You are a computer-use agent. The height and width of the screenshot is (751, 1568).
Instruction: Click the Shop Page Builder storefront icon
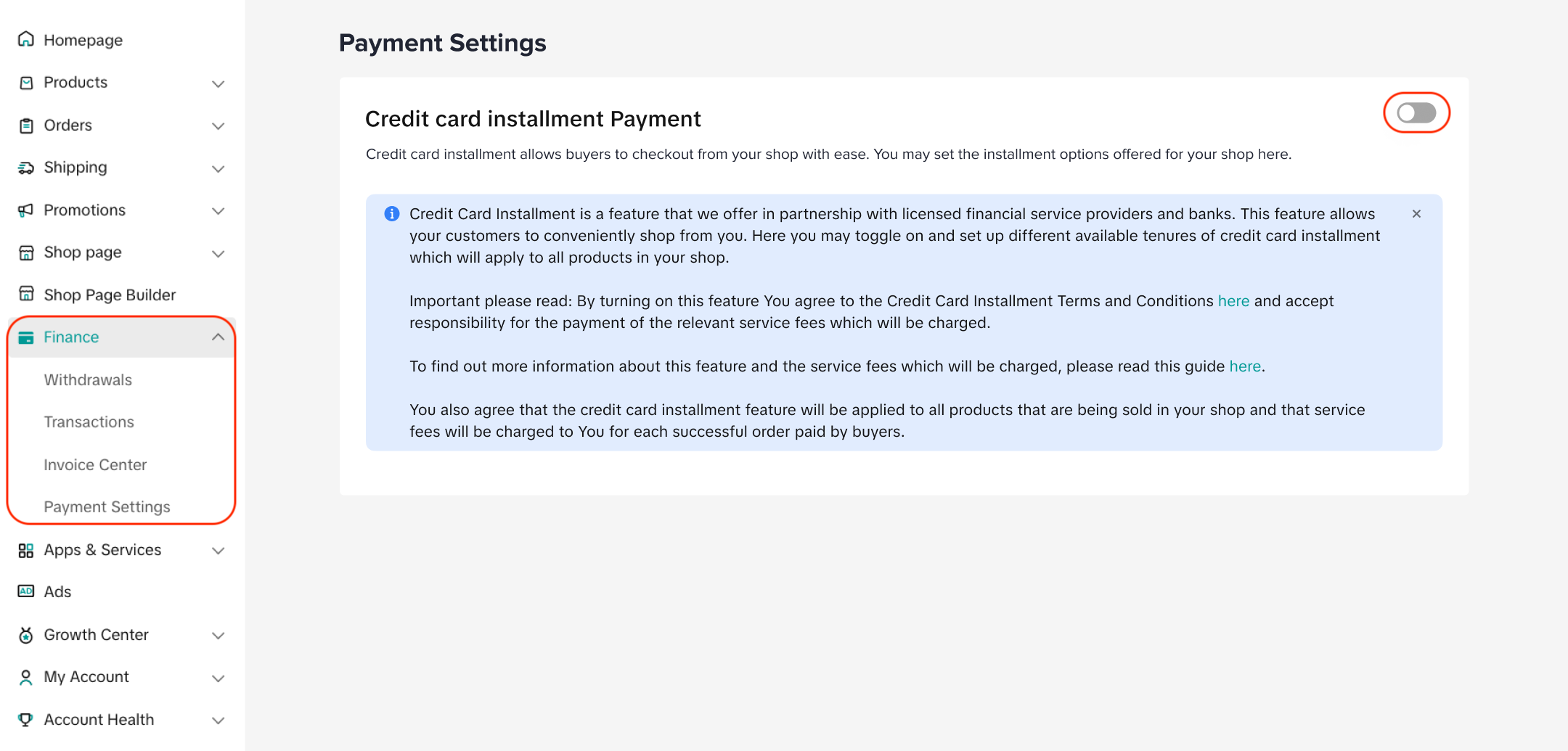26,294
